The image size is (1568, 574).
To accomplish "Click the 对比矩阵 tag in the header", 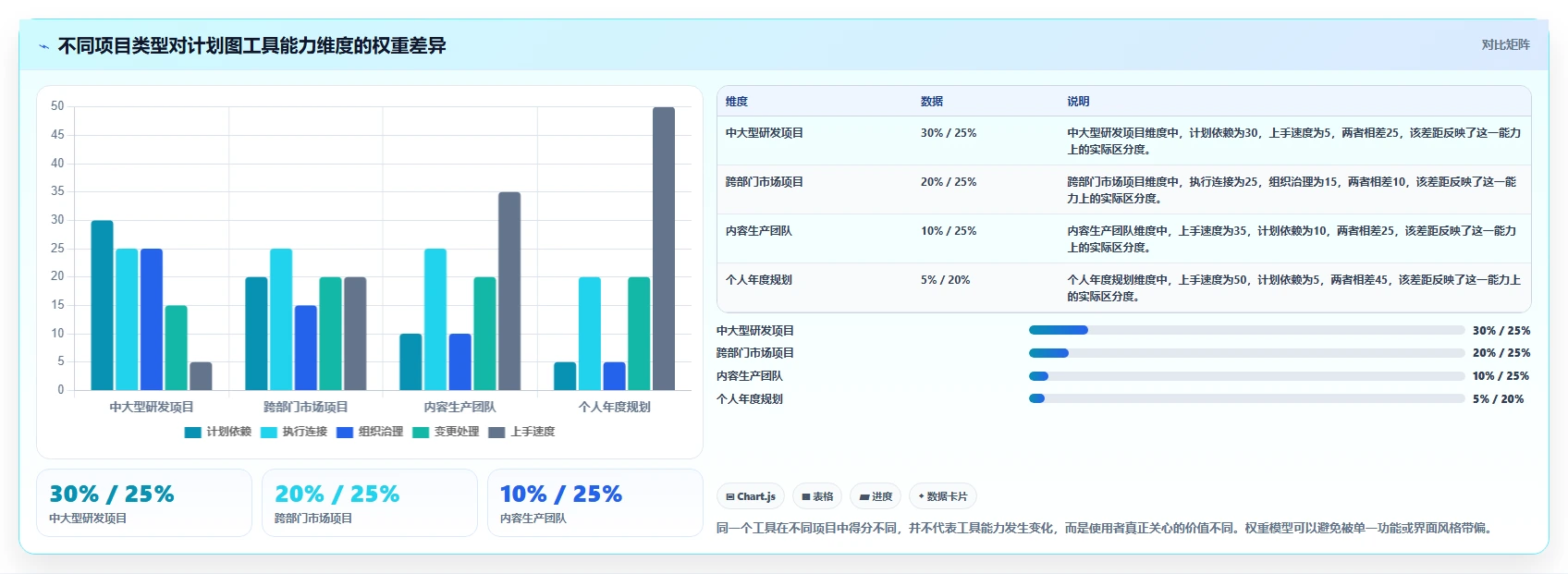I will pyautogui.click(x=1505, y=44).
